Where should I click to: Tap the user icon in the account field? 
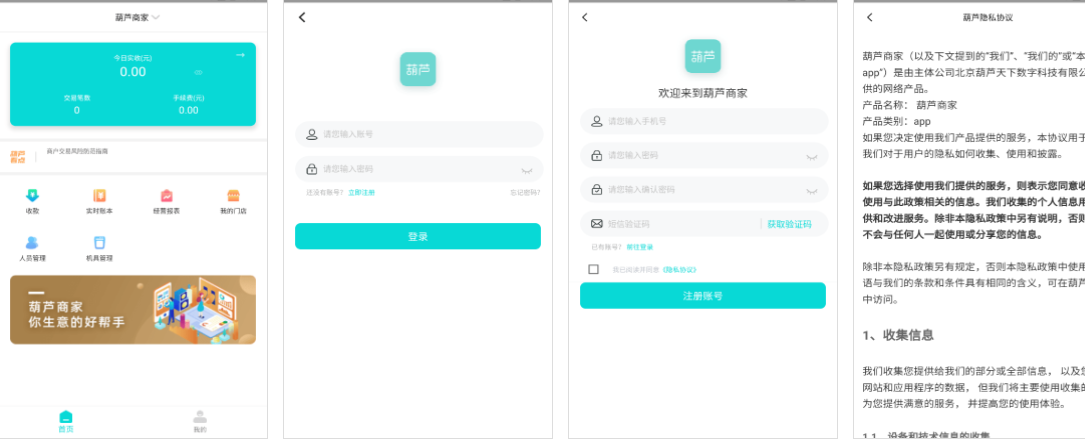click(x=312, y=135)
